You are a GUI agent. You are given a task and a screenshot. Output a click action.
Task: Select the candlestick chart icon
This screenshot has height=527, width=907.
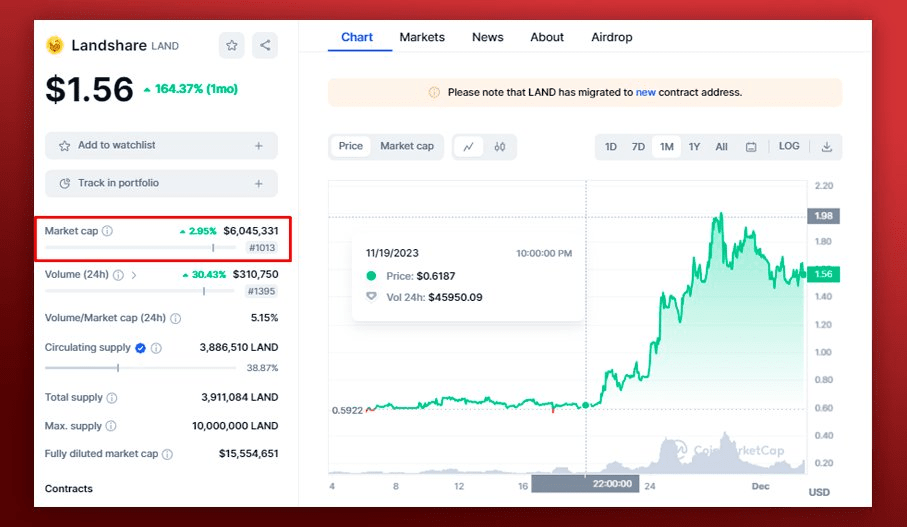pos(500,147)
